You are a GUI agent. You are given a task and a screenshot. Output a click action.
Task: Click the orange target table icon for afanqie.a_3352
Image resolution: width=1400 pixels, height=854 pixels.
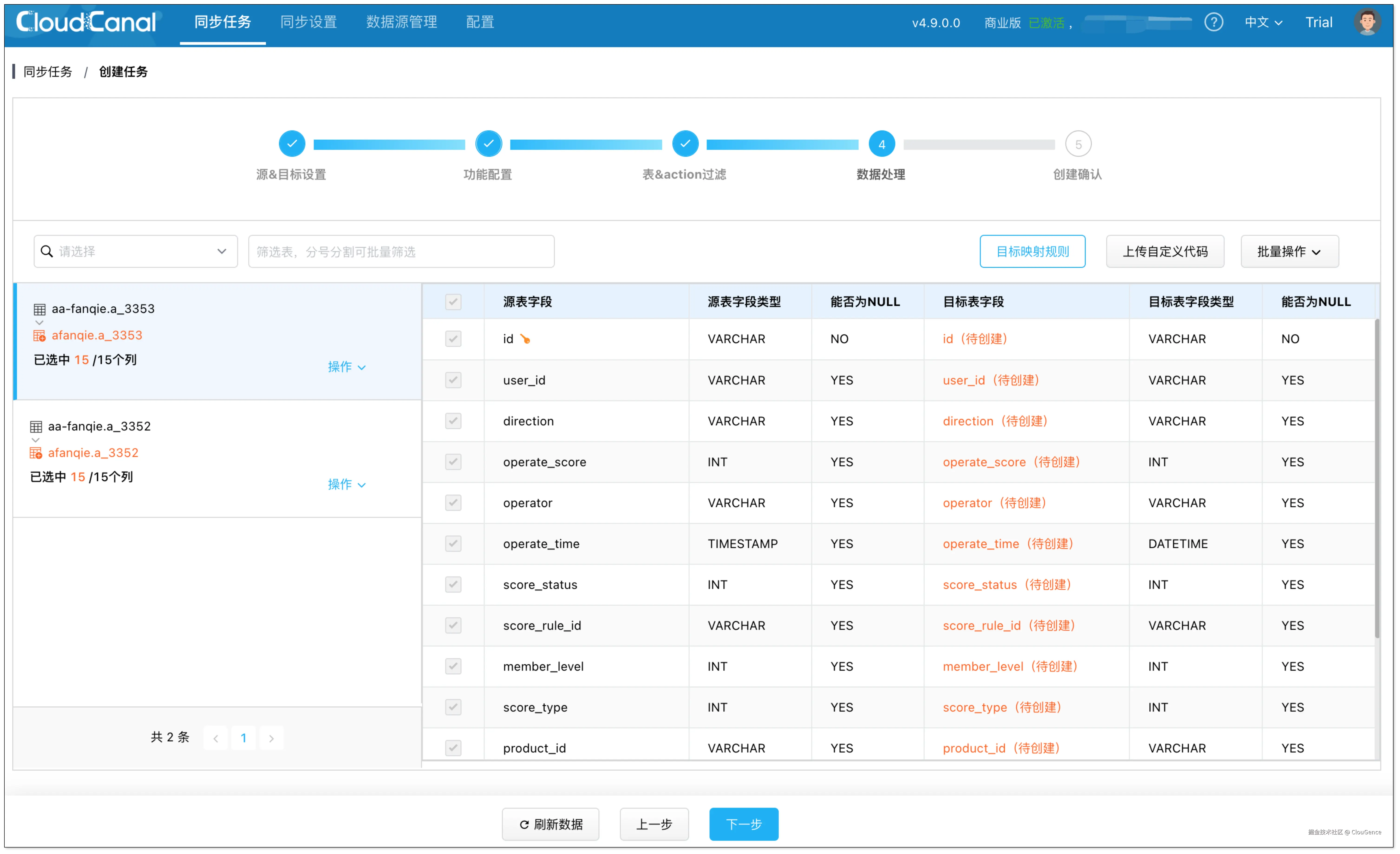click(x=36, y=453)
